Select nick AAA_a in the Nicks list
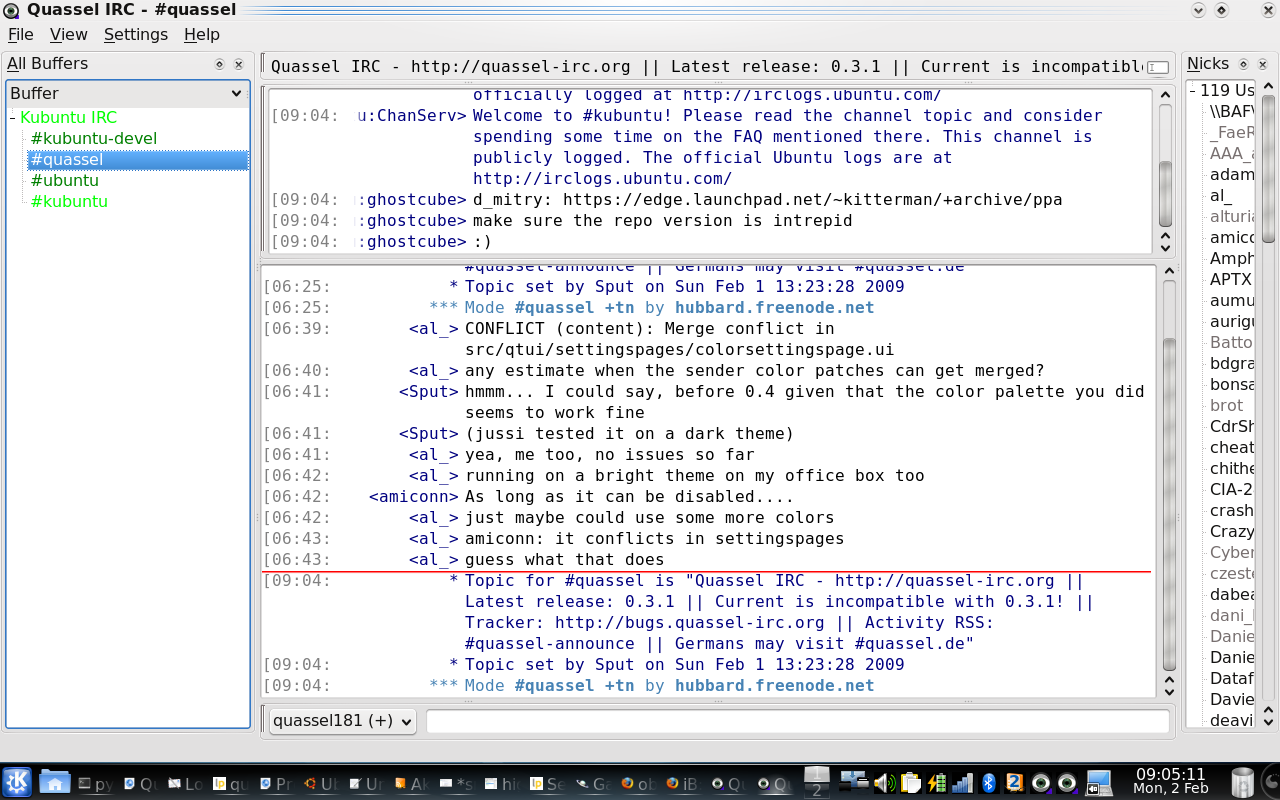1280x800 pixels. 1232,153
